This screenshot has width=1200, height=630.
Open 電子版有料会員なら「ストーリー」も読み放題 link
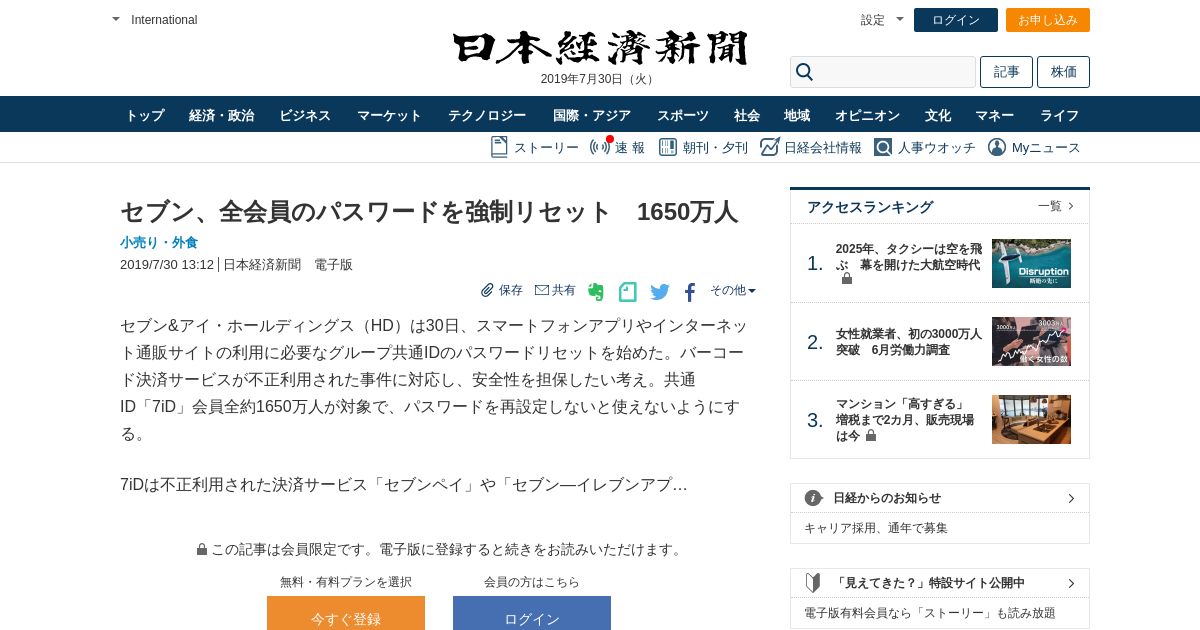coord(930,613)
